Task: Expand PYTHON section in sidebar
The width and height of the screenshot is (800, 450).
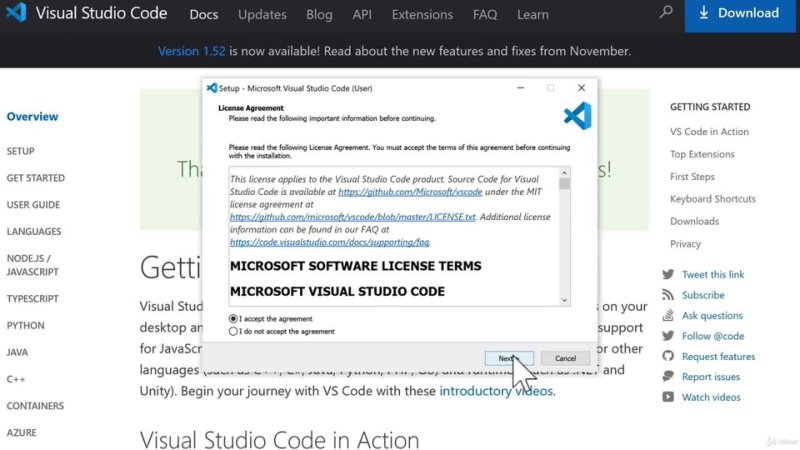Action: (x=26, y=326)
